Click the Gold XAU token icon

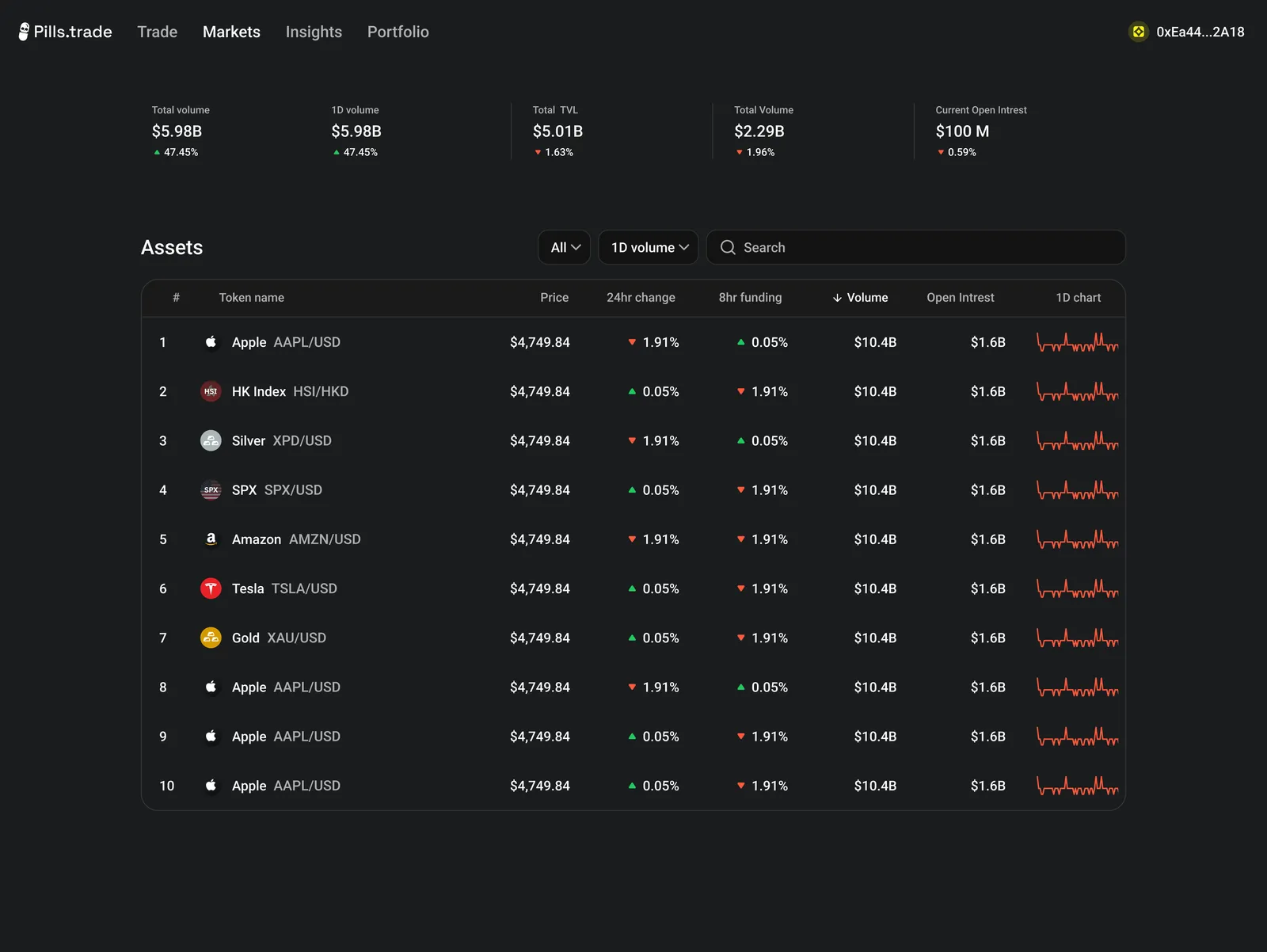pyautogui.click(x=211, y=638)
